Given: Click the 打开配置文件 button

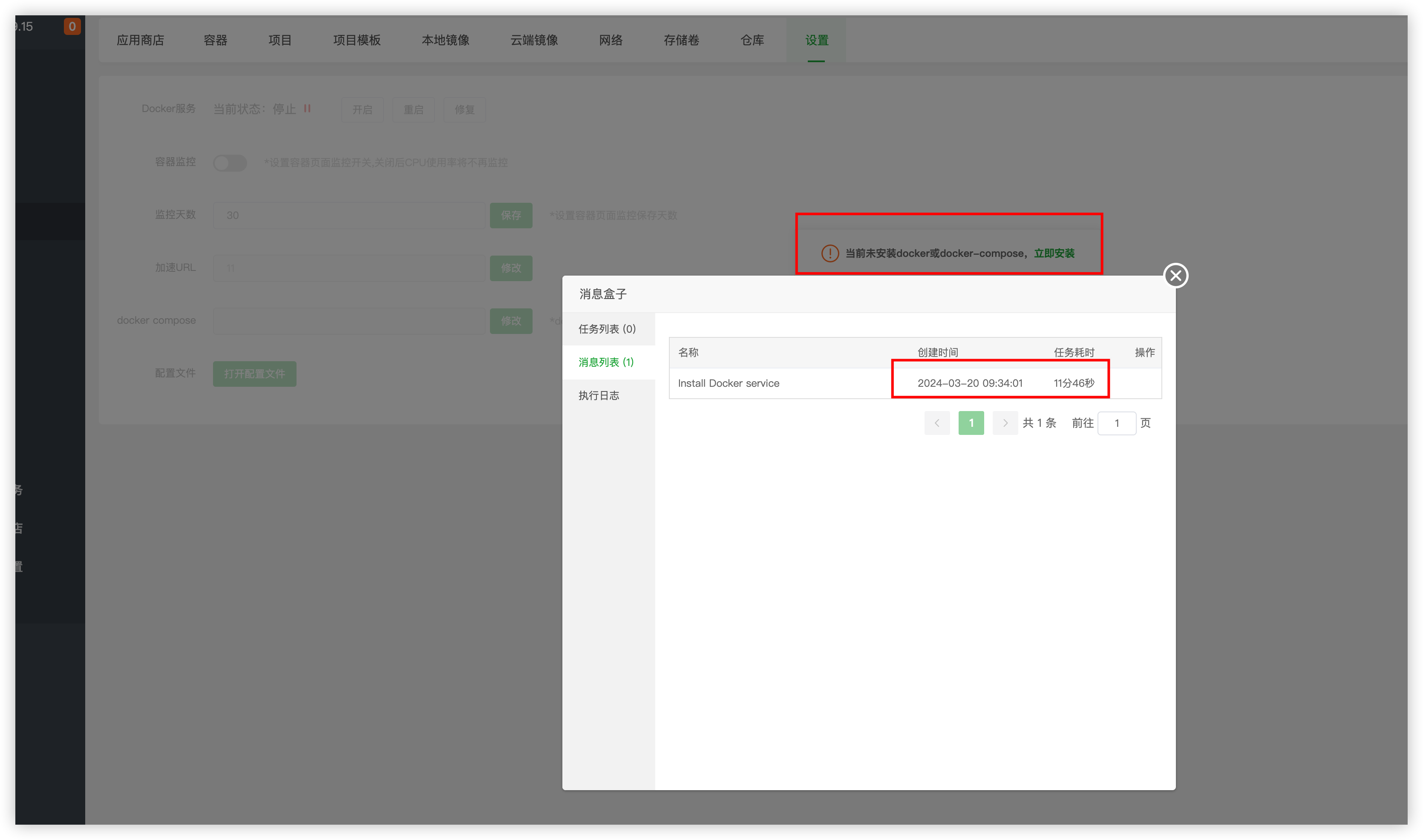Looking at the screenshot, I should (x=255, y=374).
